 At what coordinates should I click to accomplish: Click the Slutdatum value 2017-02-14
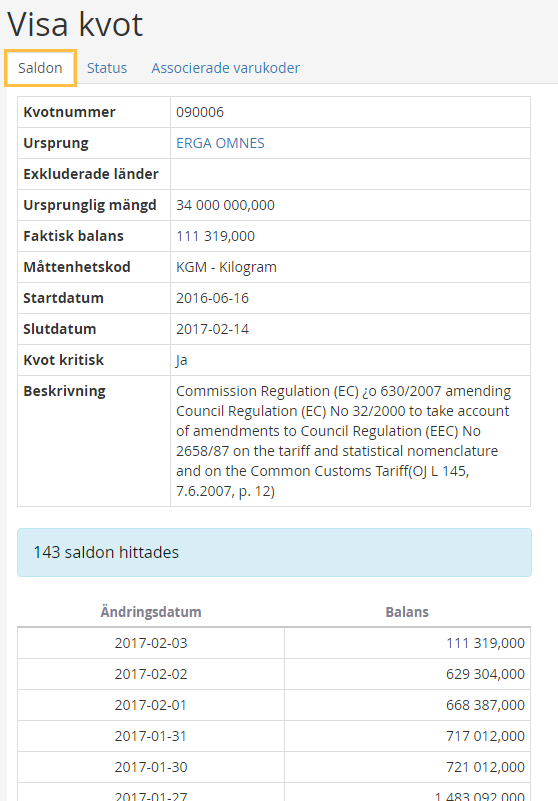click(213, 329)
